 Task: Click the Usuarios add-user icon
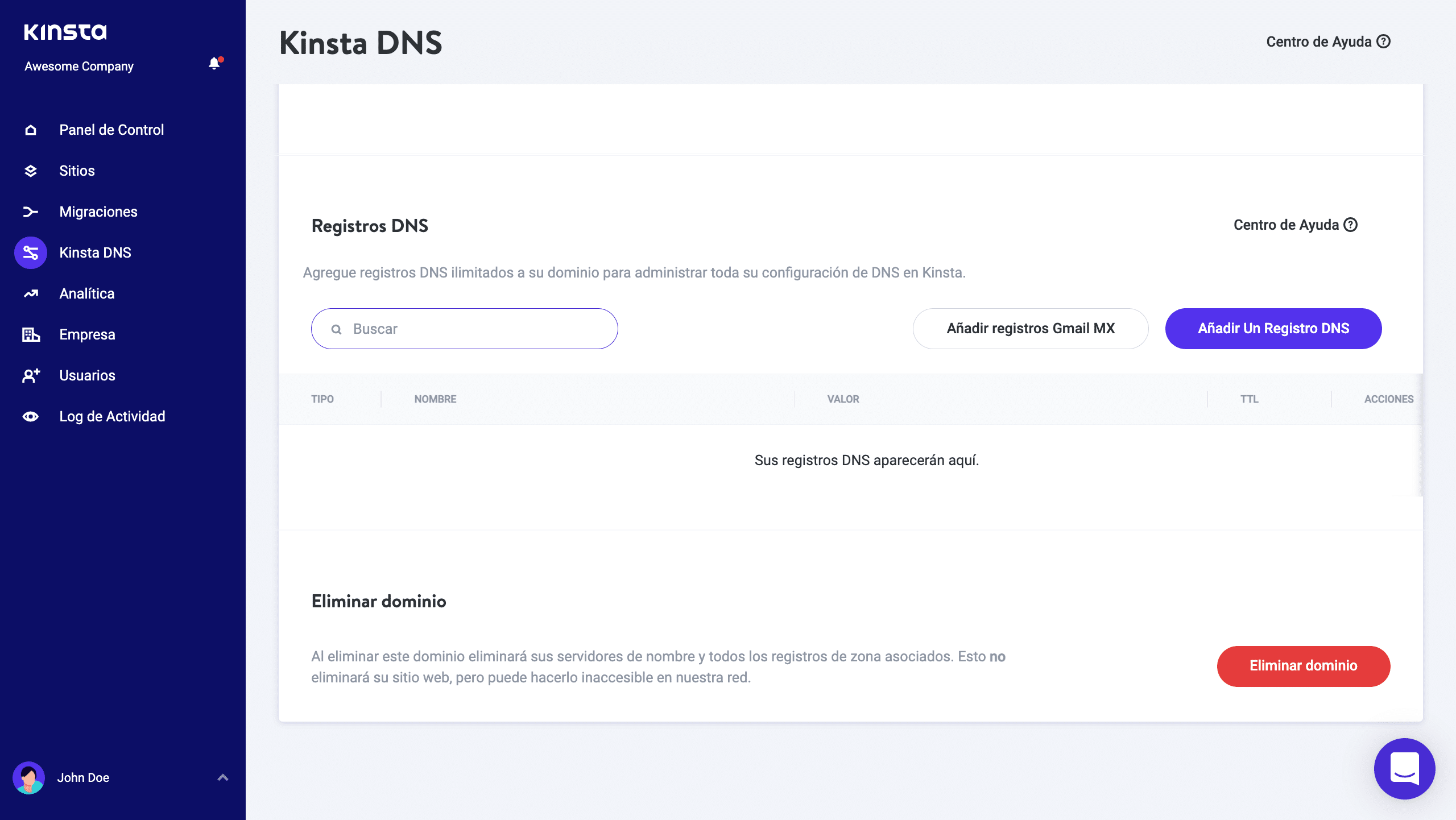coord(31,376)
